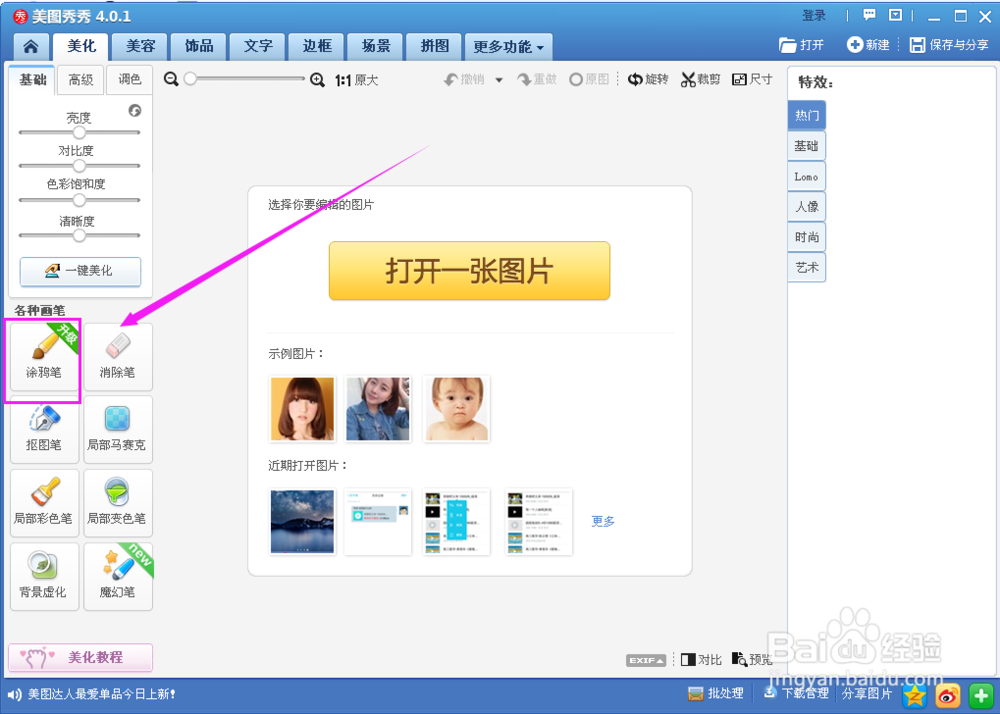Expand the EXIF information panel
Image resolution: width=1000 pixels, height=714 pixels.
(645, 659)
